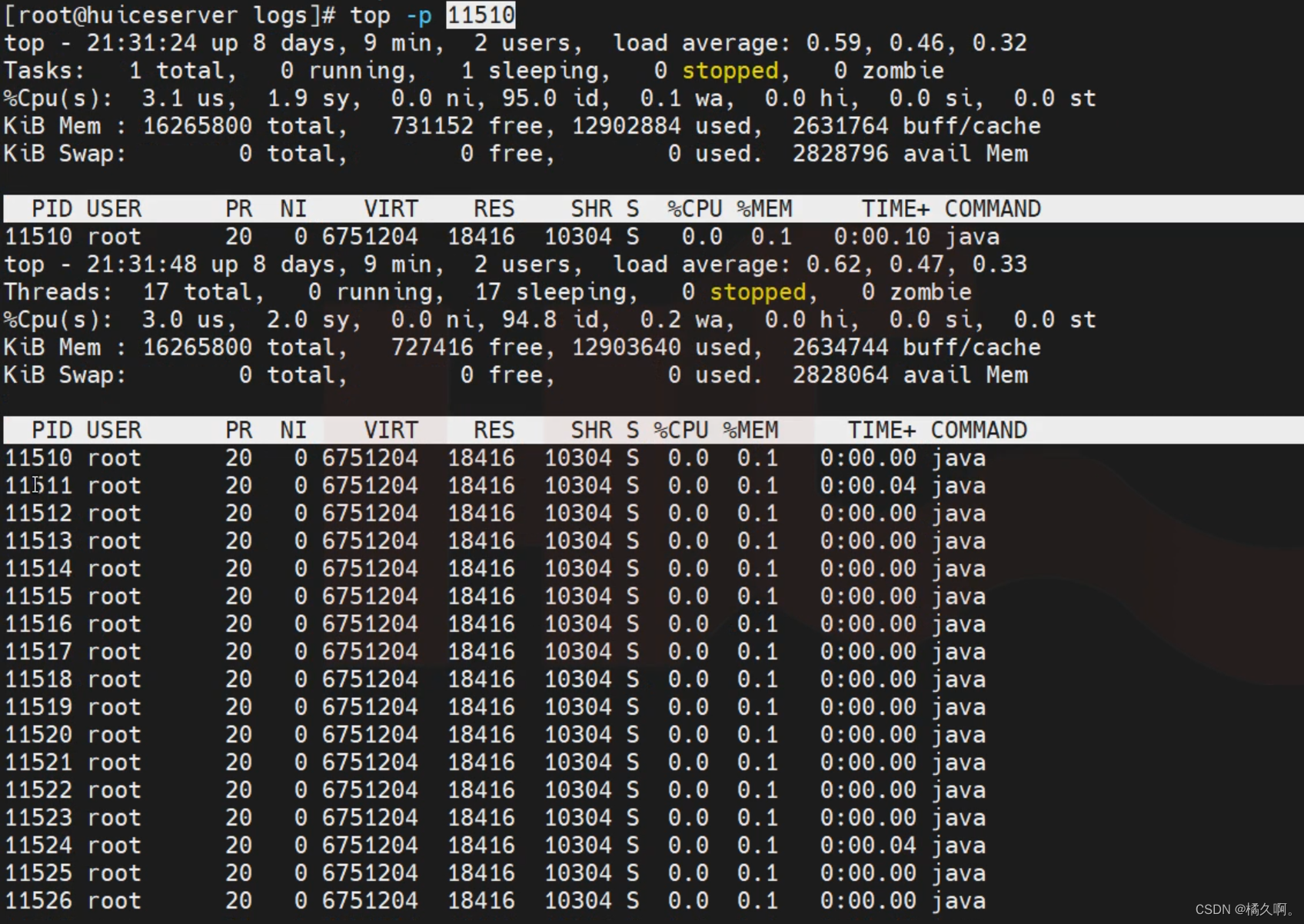Click the time 21:31:48 in second top header
The image size is (1304, 924).
[141, 264]
